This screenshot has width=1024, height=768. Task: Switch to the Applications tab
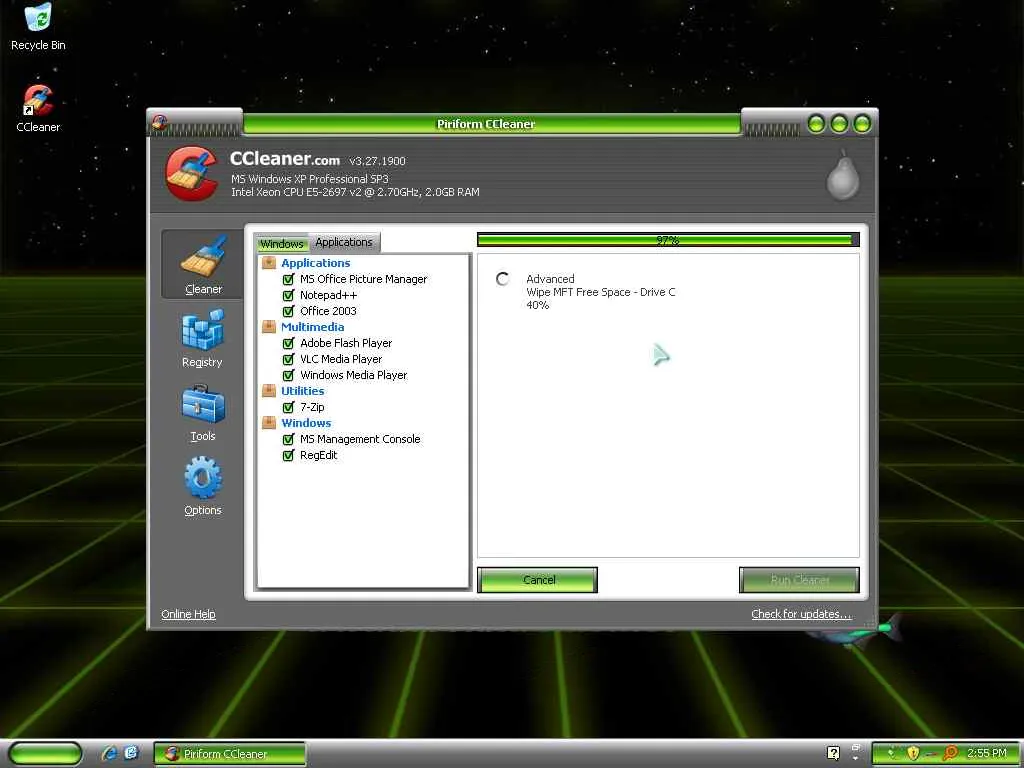tap(344, 242)
